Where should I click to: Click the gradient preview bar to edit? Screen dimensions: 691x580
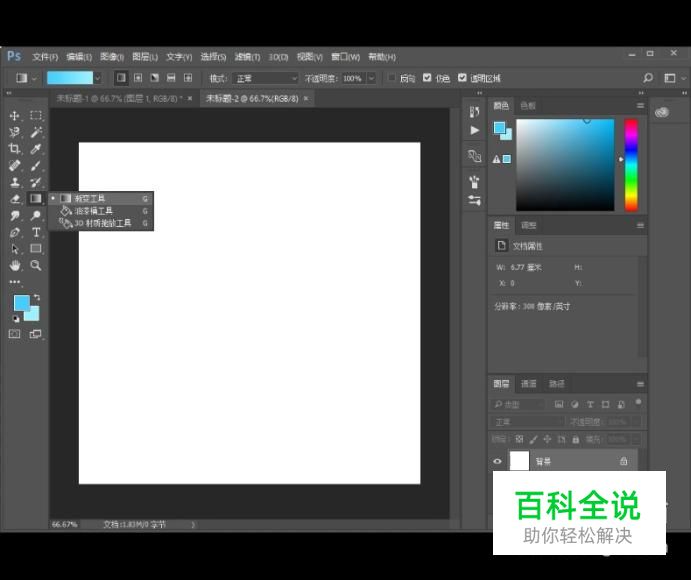(x=70, y=78)
